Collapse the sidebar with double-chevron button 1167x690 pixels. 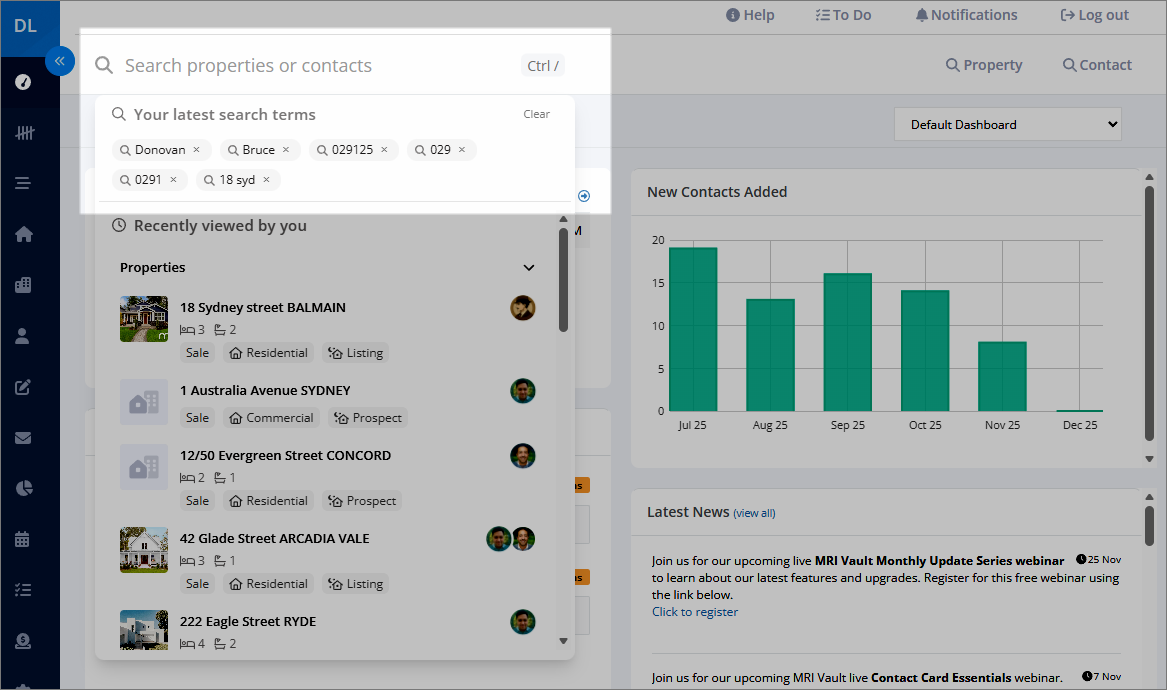click(60, 61)
